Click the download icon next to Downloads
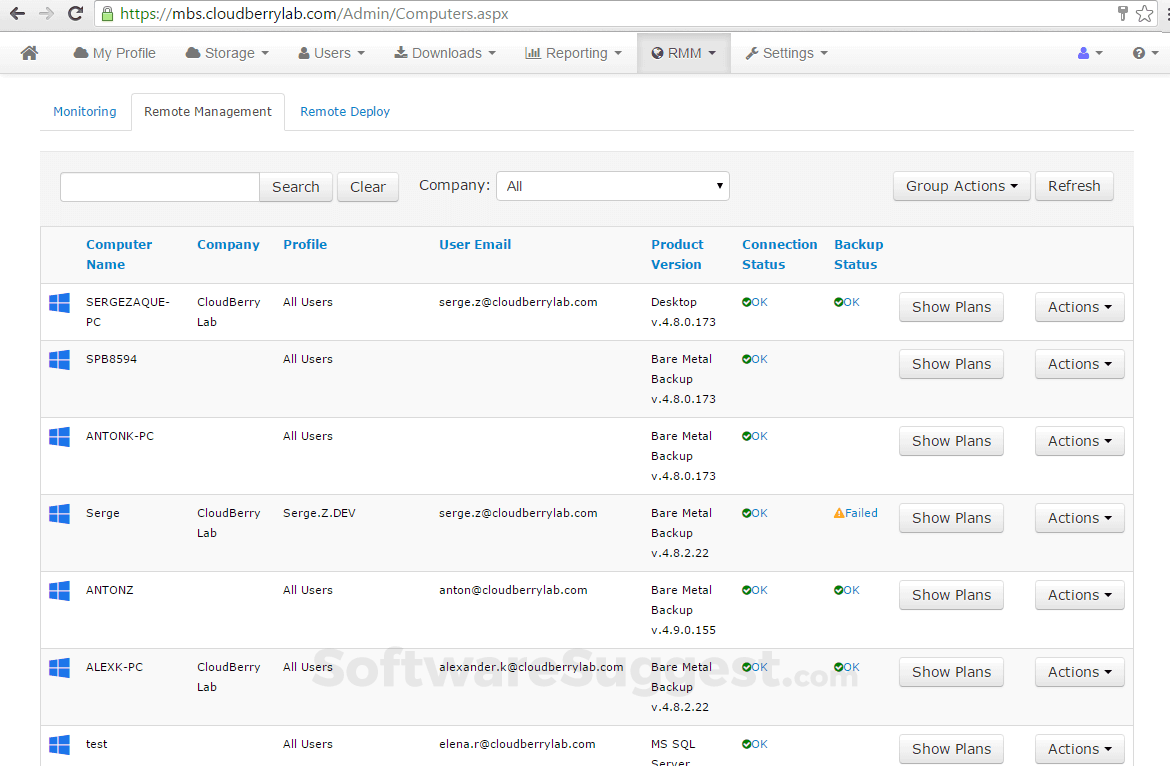The height and width of the screenshot is (766, 1170). pos(403,52)
